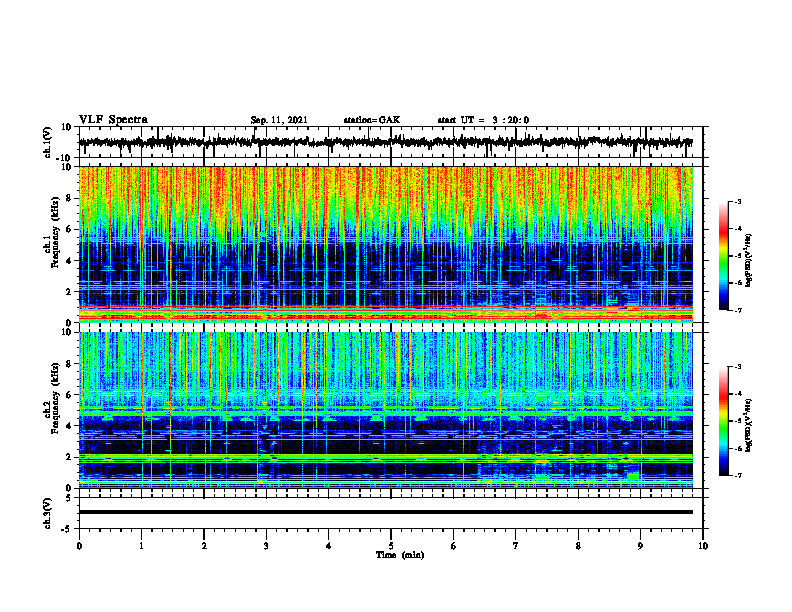This screenshot has height=612, width=792.
Task: Click the ch.2 spectrogram color scale bar
Action: pyautogui.click(x=724, y=421)
